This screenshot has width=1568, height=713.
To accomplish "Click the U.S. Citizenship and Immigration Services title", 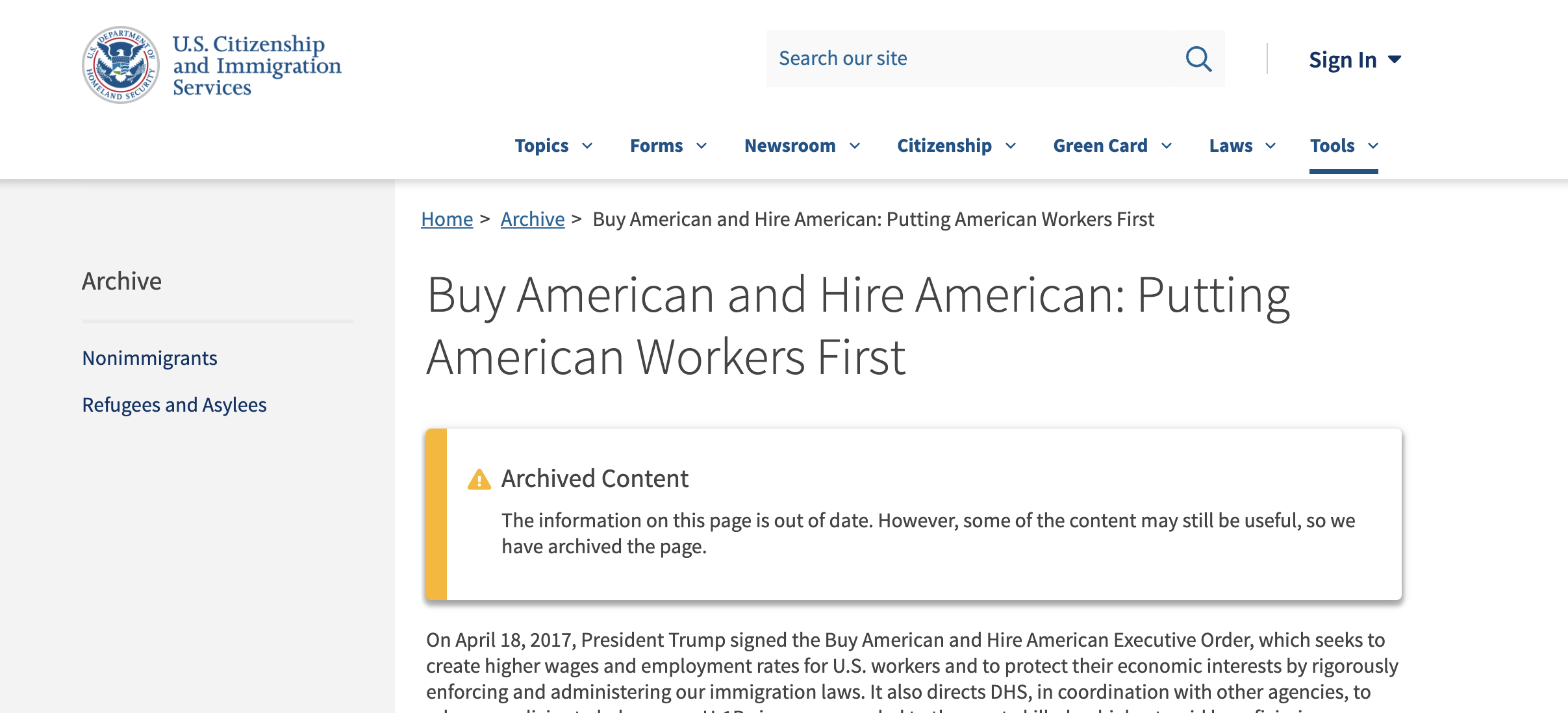I will [257, 65].
